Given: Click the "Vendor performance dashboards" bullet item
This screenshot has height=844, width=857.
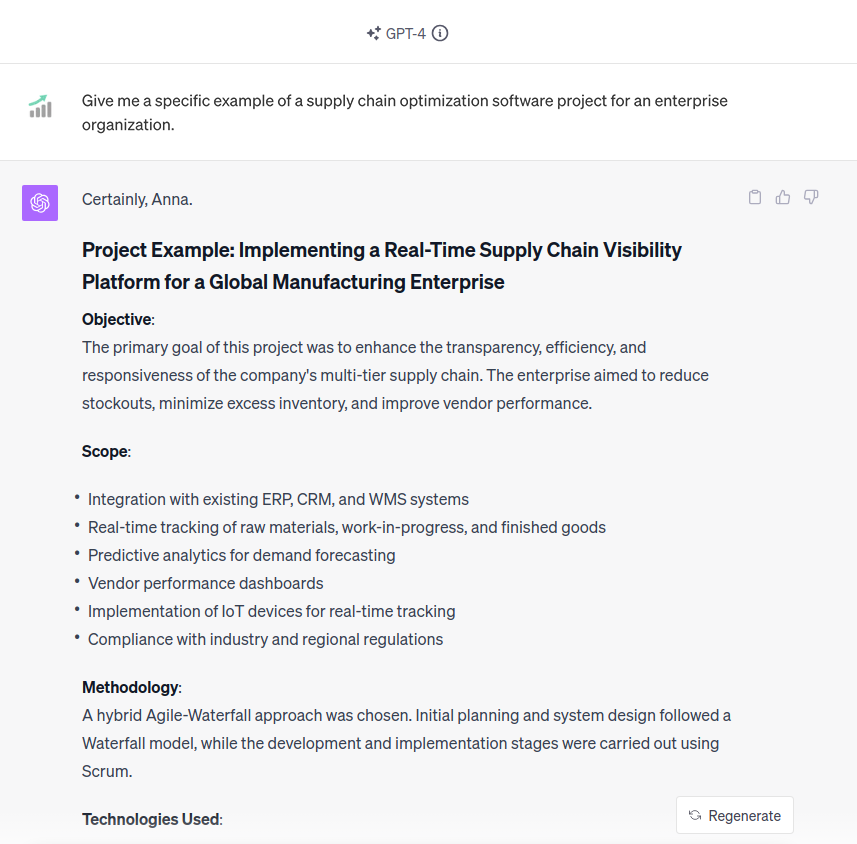Looking at the screenshot, I should click(205, 583).
